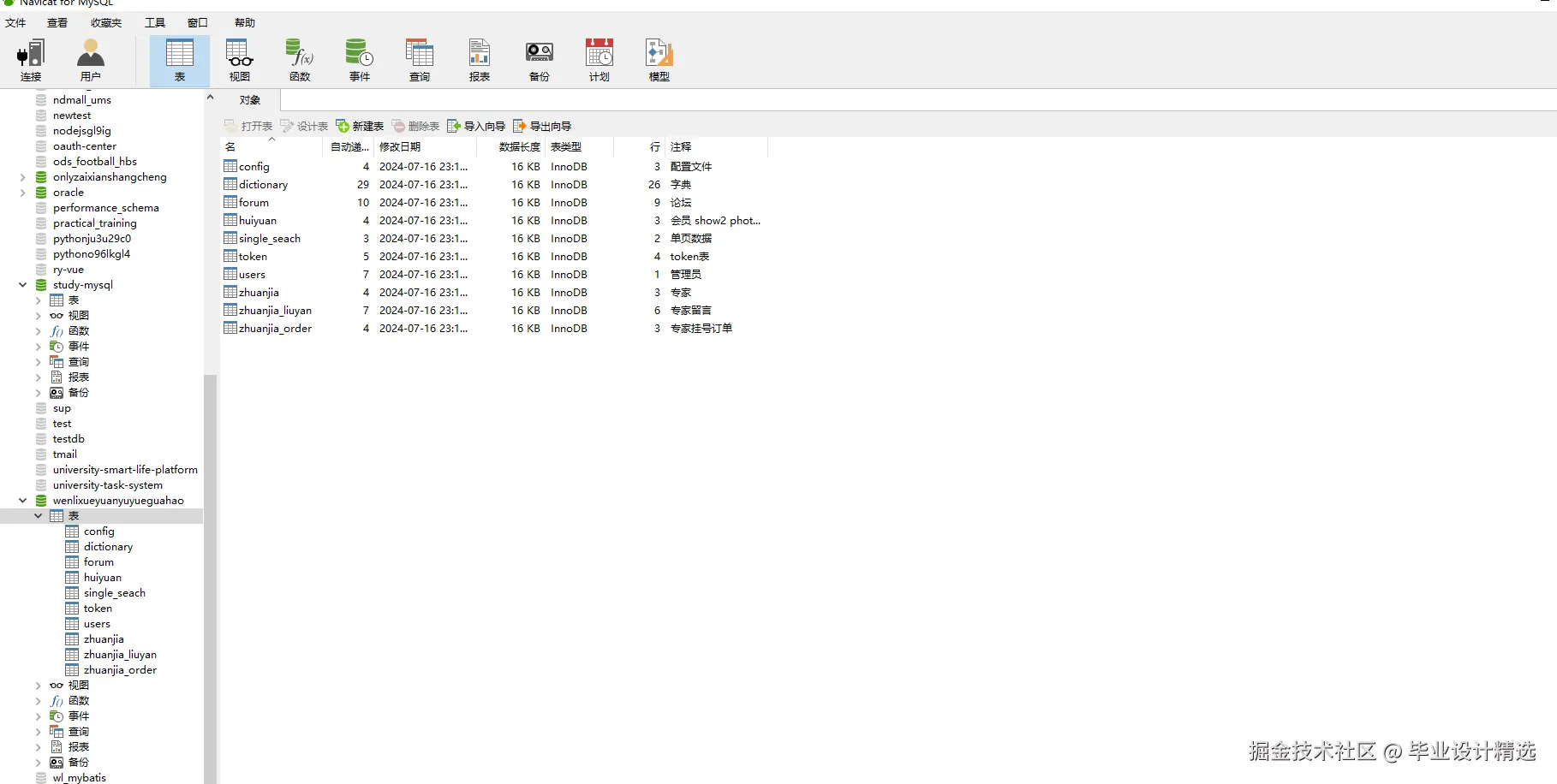Collapse the study-mysql database node
The height and width of the screenshot is (784, 1557).
[23, 285]
